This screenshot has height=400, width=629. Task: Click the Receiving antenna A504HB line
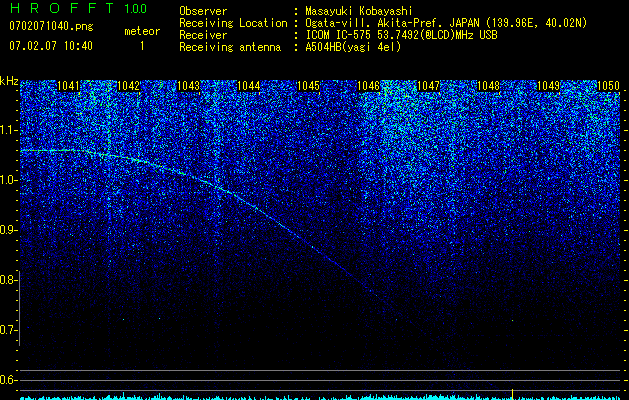coord(290,47)
